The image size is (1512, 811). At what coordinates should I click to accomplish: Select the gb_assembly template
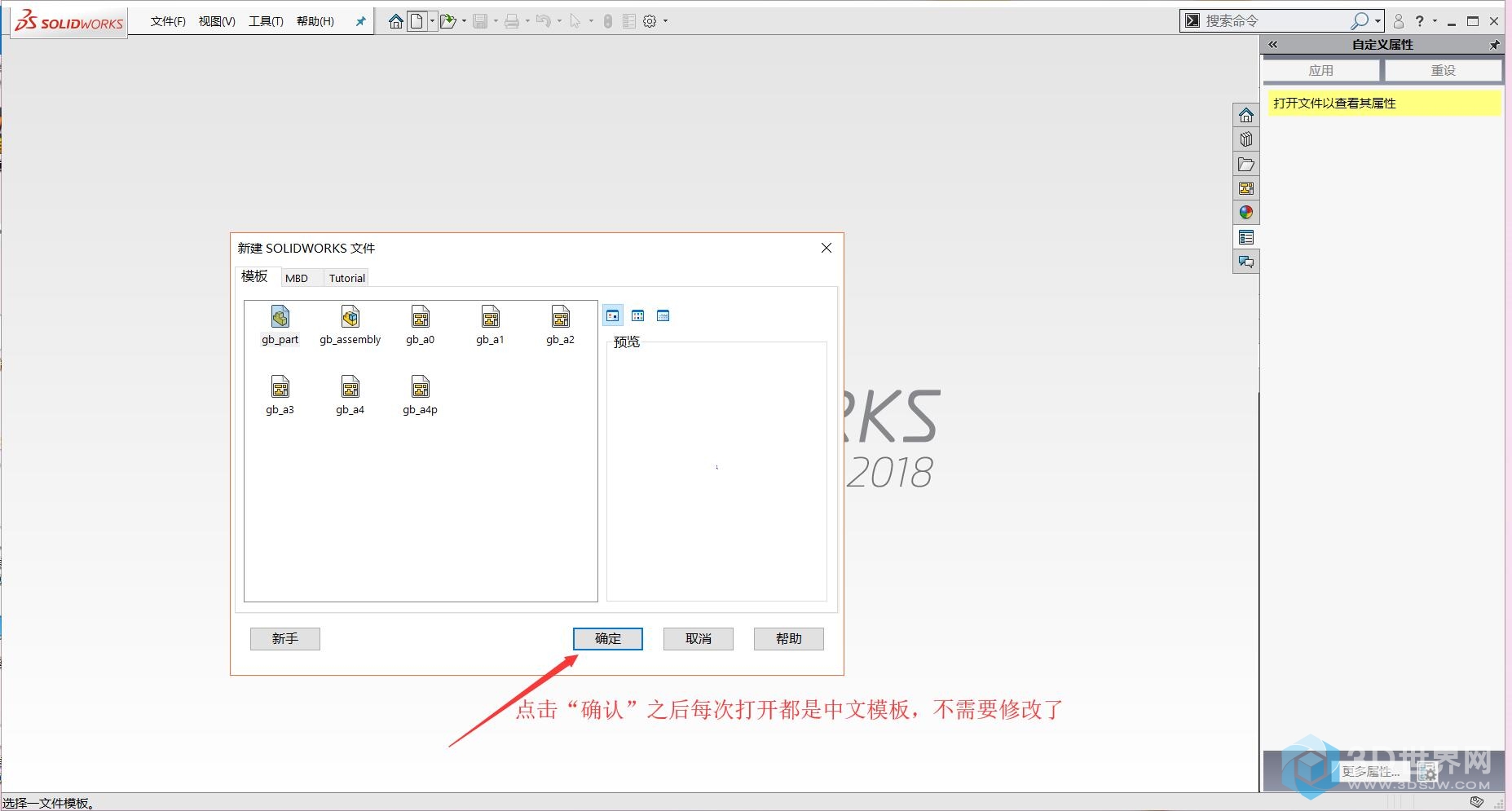point(350,325)
